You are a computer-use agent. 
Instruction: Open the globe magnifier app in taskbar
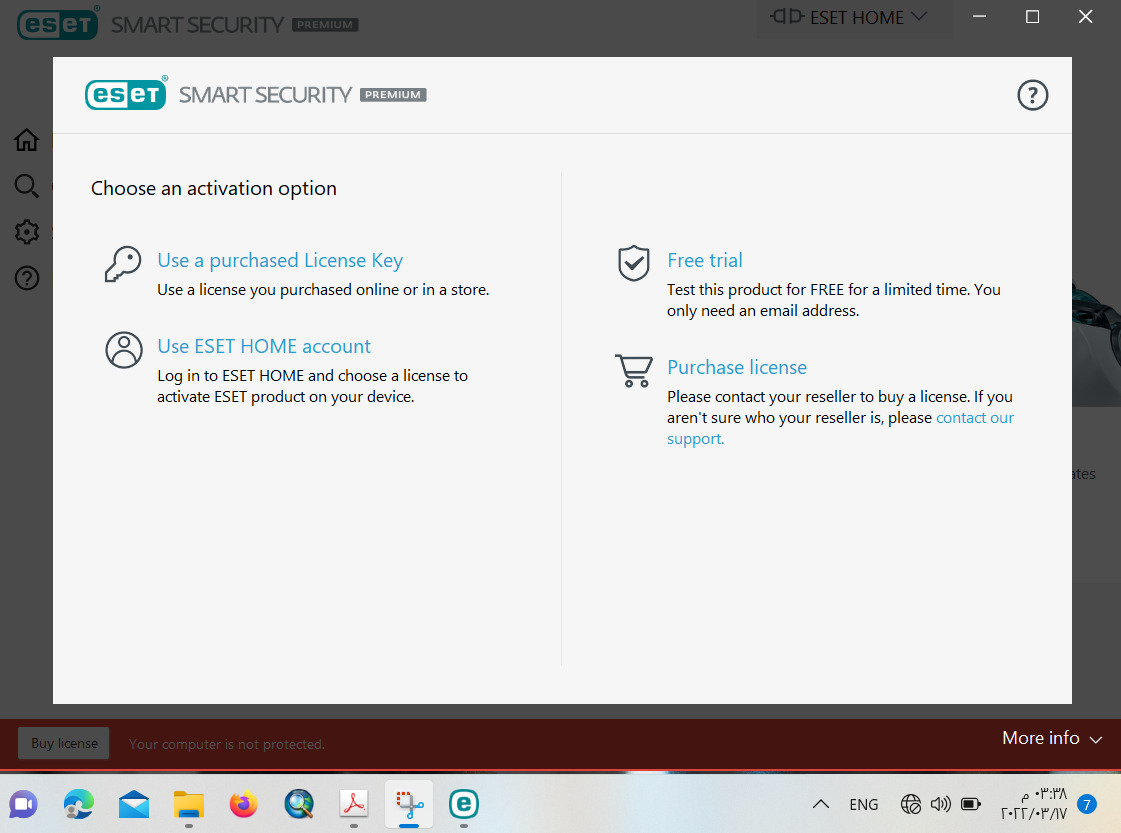[x=299, y=804]
